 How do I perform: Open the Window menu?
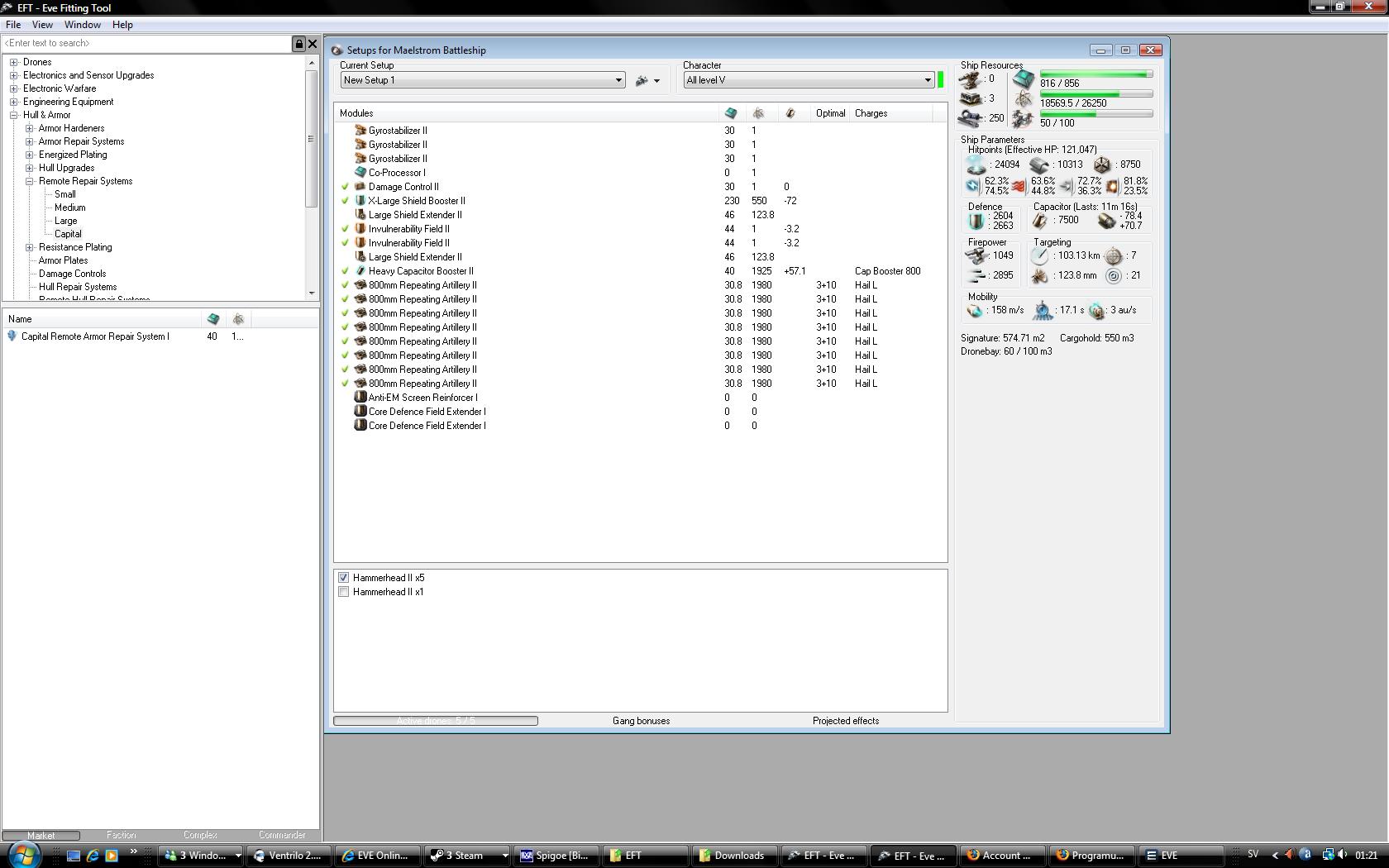83,25
